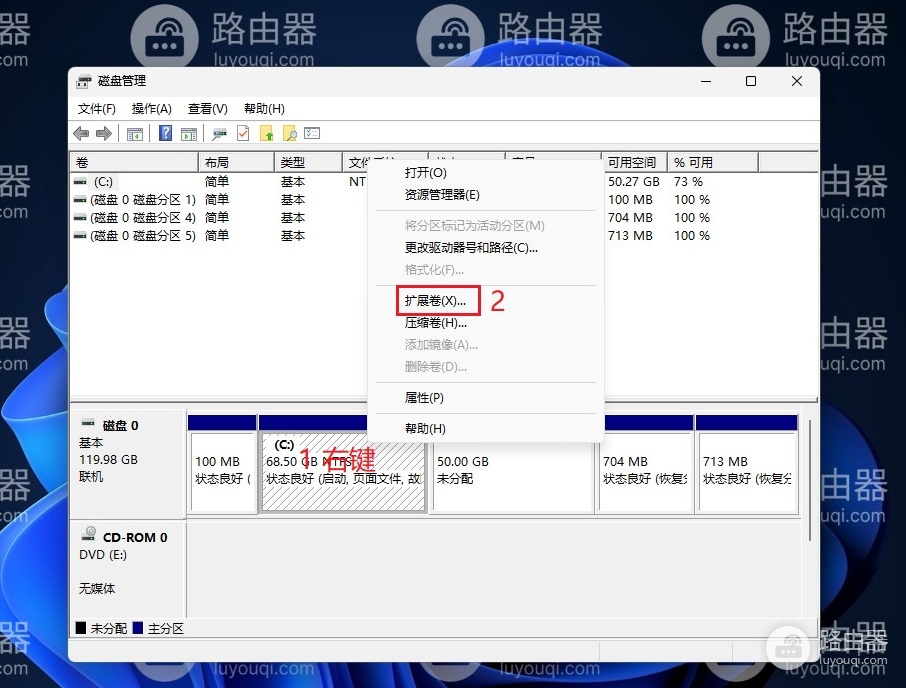Click the black 未分配 legend swatch
Screen dimensions: 906x688
[x=81, y=628]
